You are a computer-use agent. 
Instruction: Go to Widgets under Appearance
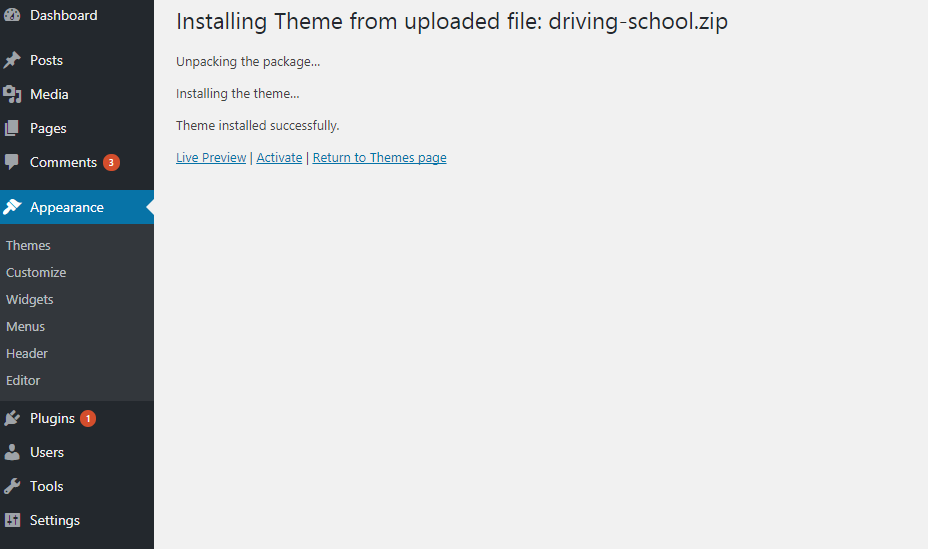pos(30,300)
